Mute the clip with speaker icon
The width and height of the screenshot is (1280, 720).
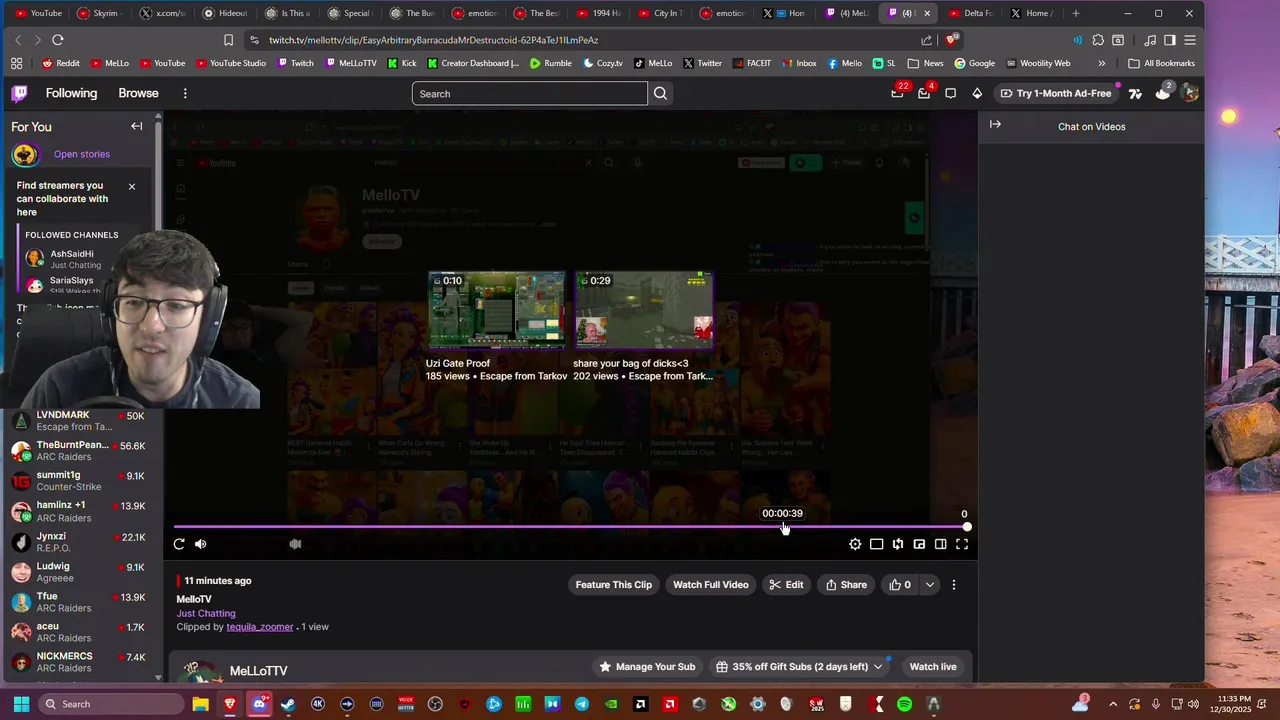(201, 544)
